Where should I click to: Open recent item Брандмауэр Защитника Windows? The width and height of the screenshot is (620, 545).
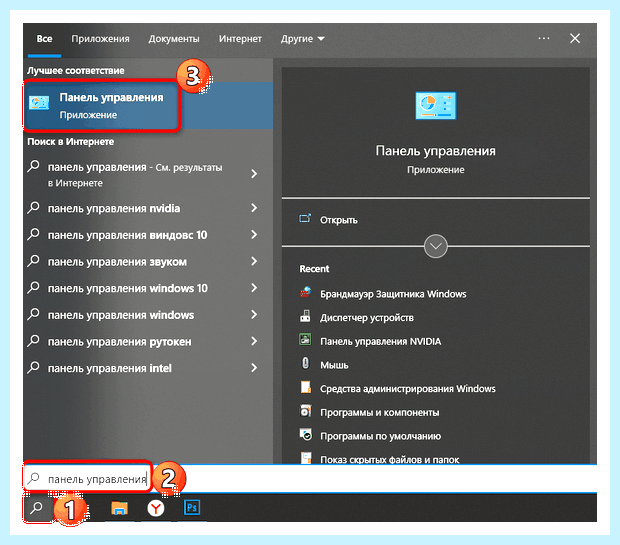tap(393, 294)
